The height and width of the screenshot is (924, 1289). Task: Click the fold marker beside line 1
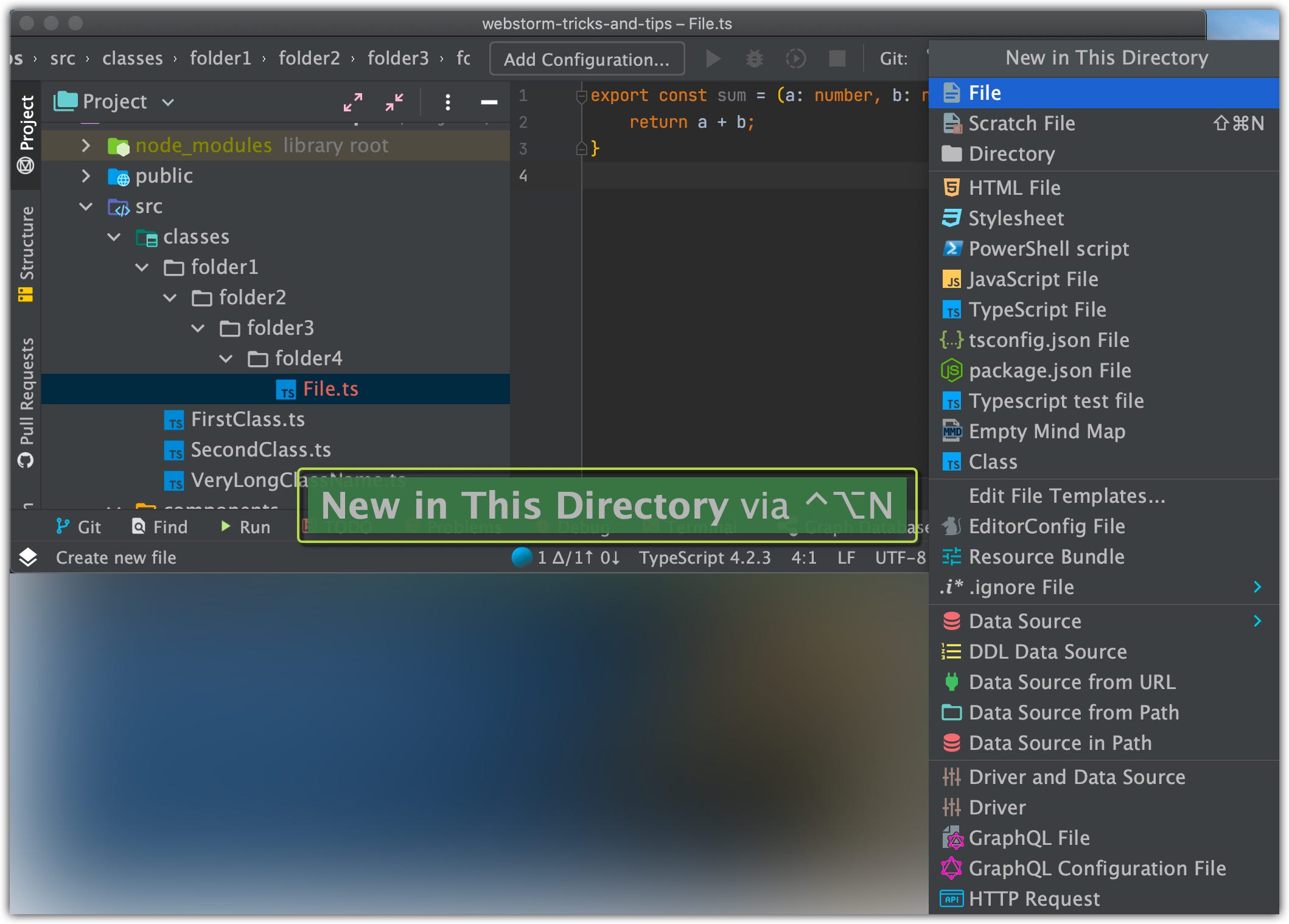tap(581, 96)
